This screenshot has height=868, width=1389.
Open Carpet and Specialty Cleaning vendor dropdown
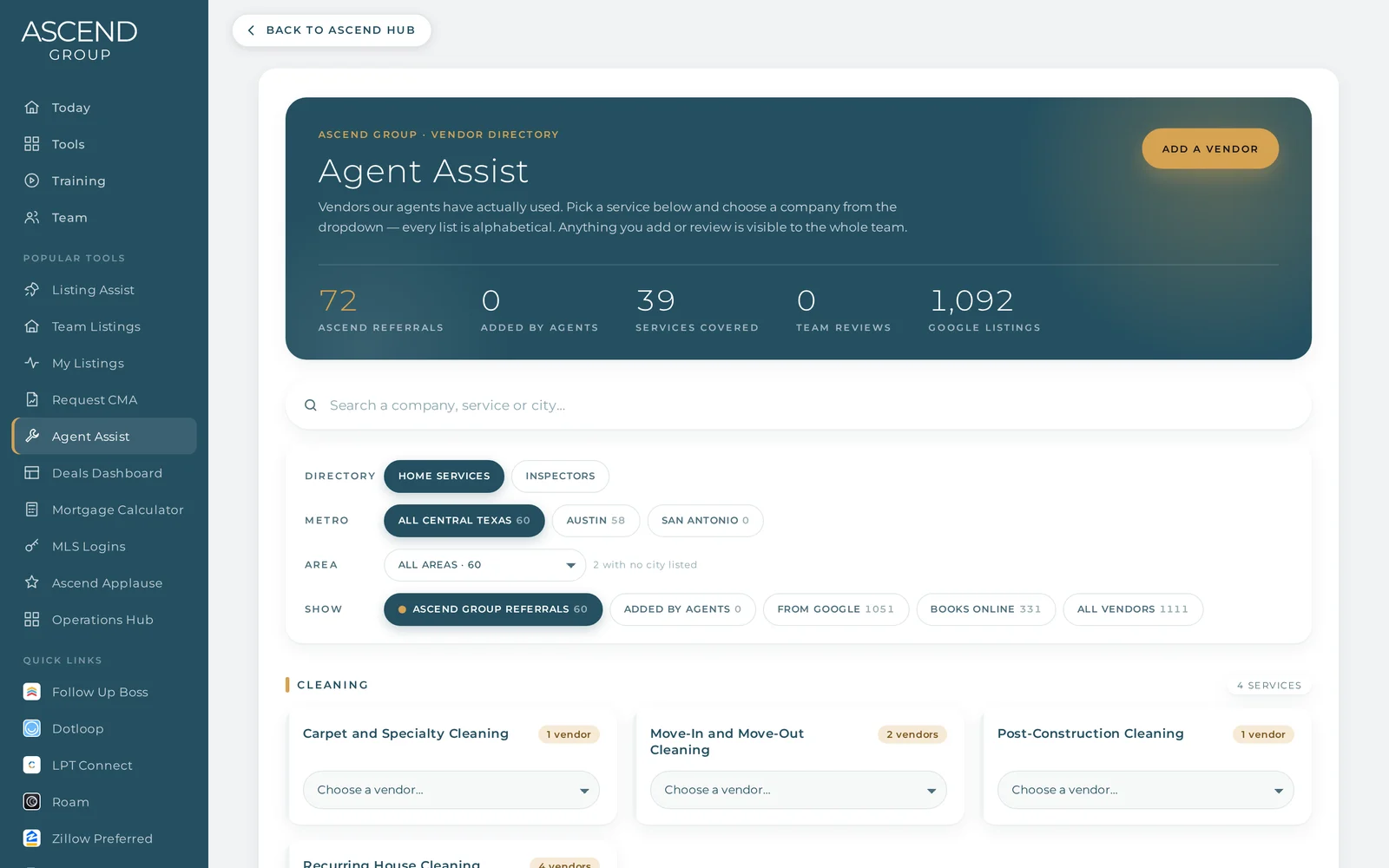tap(451, 790)
